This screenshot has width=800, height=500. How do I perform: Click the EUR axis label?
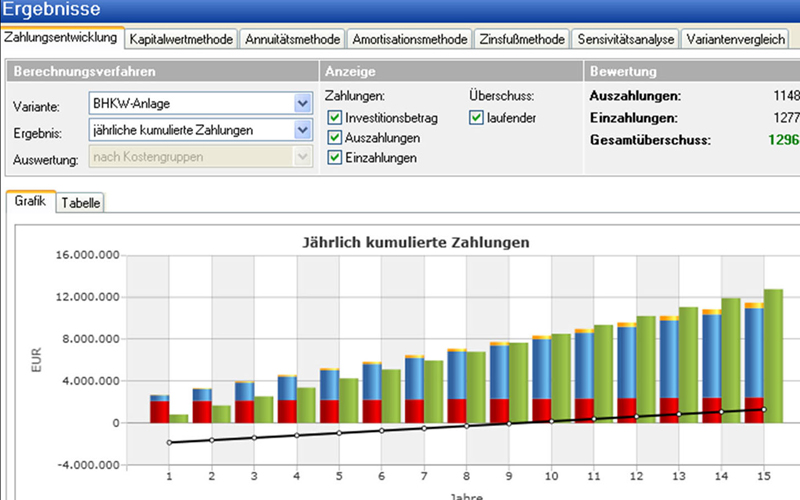[36, 360]
